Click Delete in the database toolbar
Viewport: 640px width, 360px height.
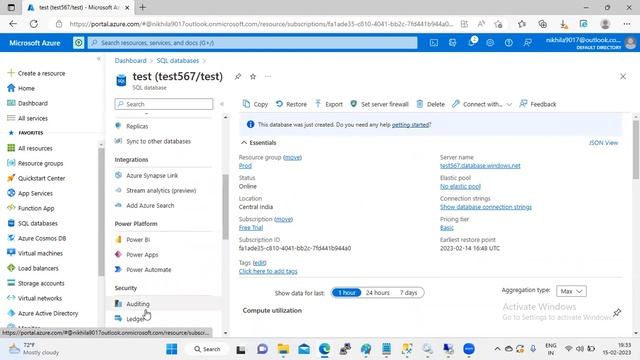(x=431, y=104)
